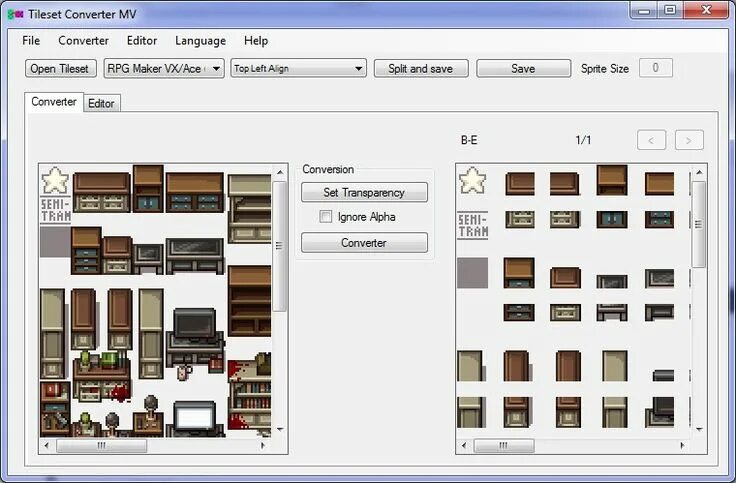Minimize the Tileset Converter MV window
The width and height of the screenshot is (736, 483).
click(x=644, y=10)
